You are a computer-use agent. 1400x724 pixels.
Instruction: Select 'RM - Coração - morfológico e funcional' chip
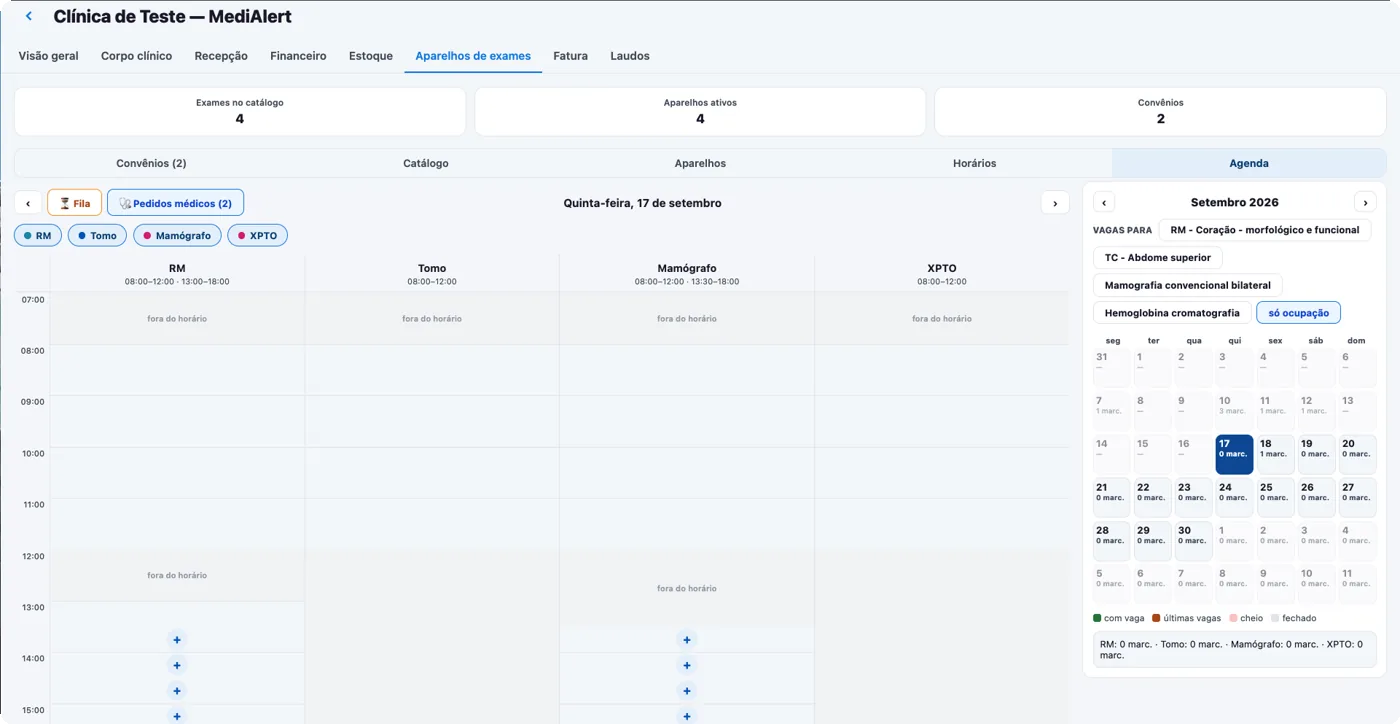point(1265,230)
